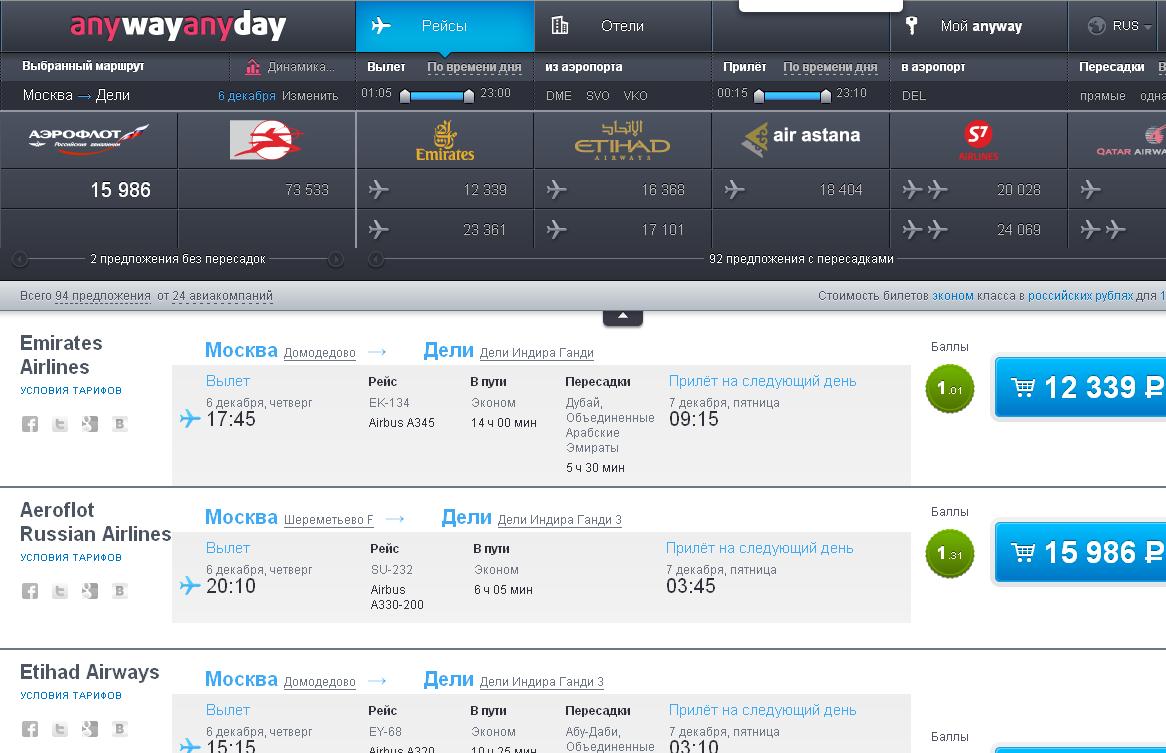Toggle SVO departure airport filter
This screenshot has width=1166, height=753.
(598, 96)
